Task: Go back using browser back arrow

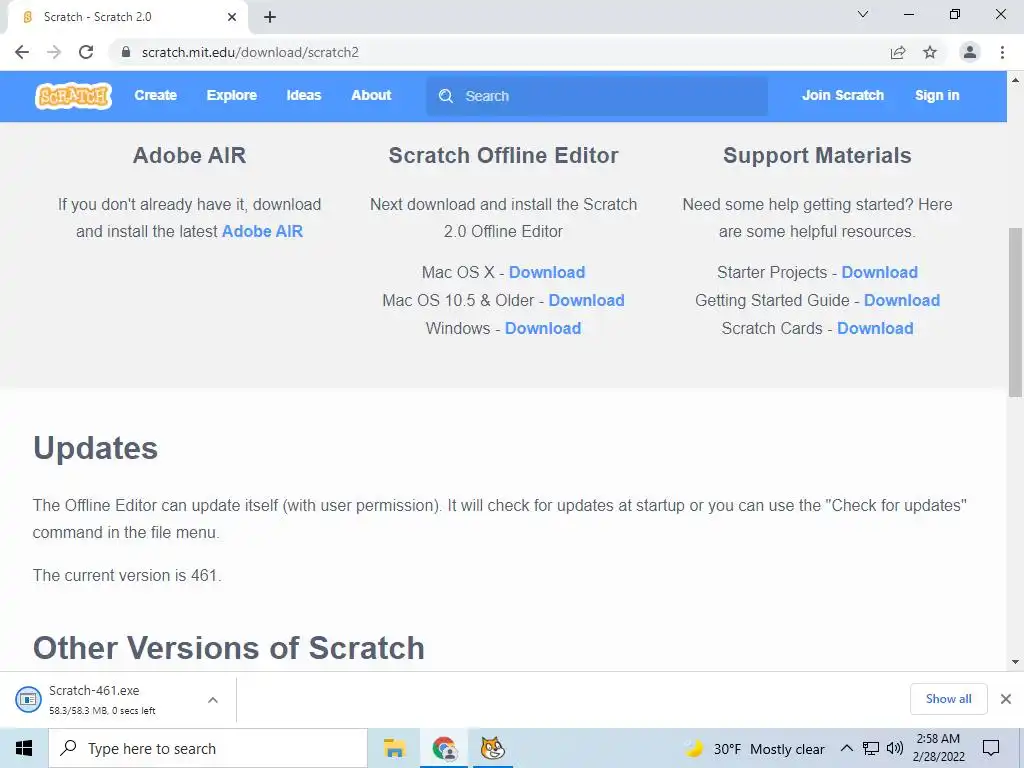Action: 22,52
